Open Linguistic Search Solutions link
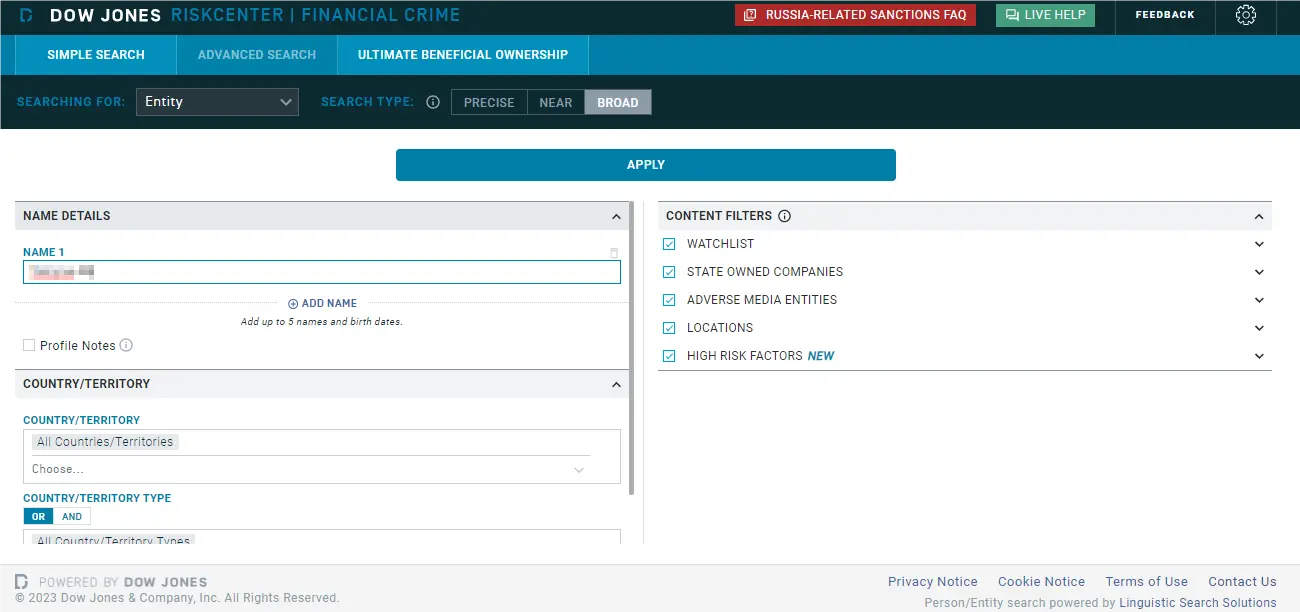The image size is (1300, 612). coord(1198,603)
